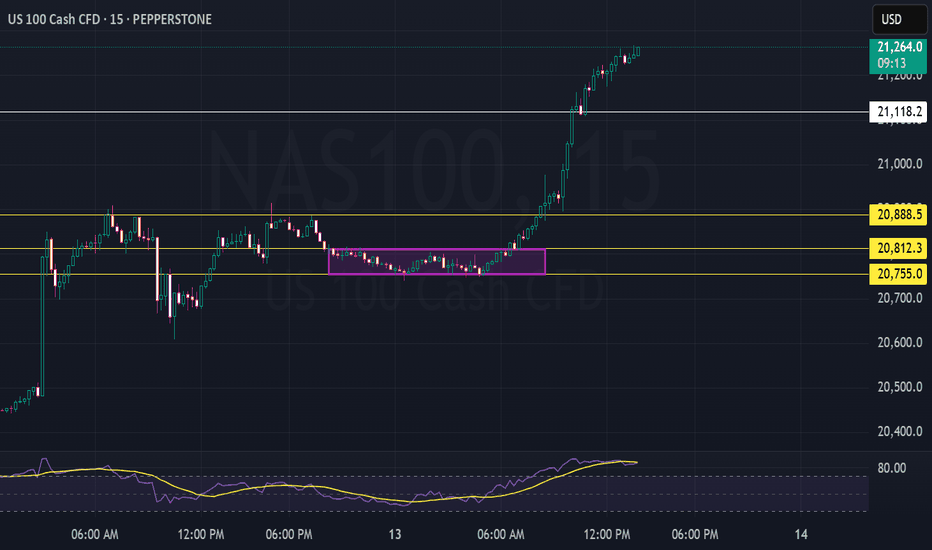Image resolution: width=932 pixels, height=550 pixels.
Task: Click the 80.00 indicator scale value
Action: (x=892, y=469)
